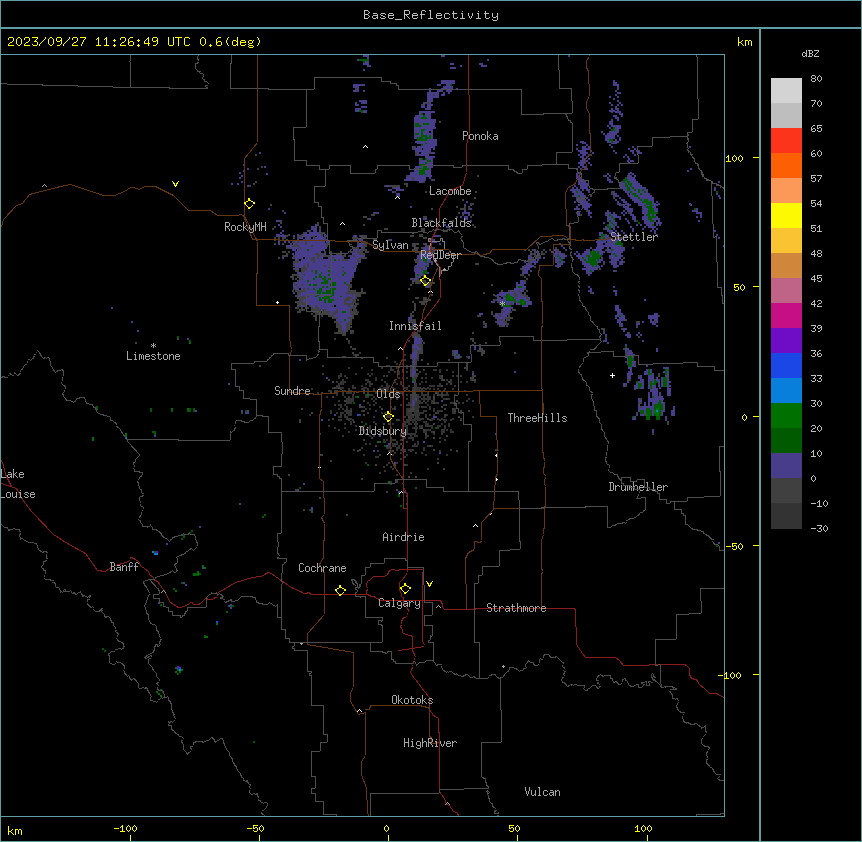Screen dimensions: 862x842
Task: Select the yellow 54-51 dBZ legend swatch
Action: 786,216
